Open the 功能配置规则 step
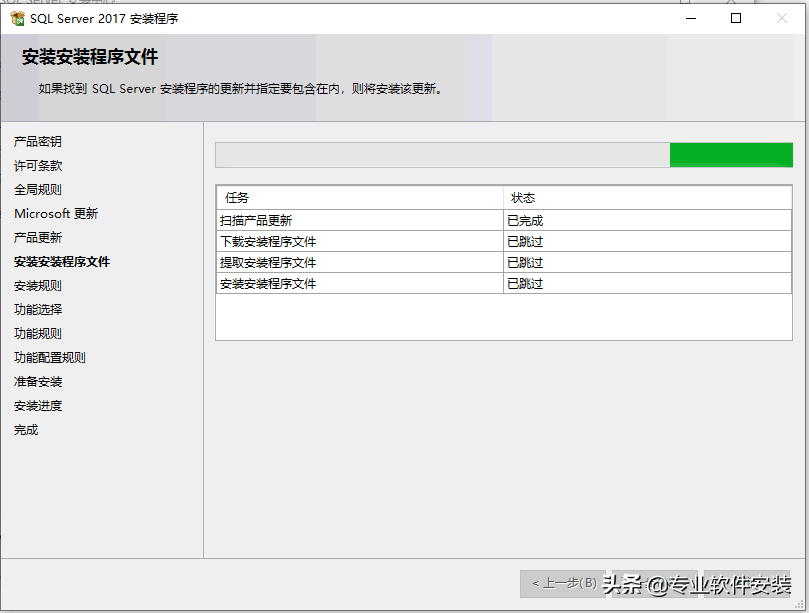This screenshot has height=613, width=809. tap(50, 358)
